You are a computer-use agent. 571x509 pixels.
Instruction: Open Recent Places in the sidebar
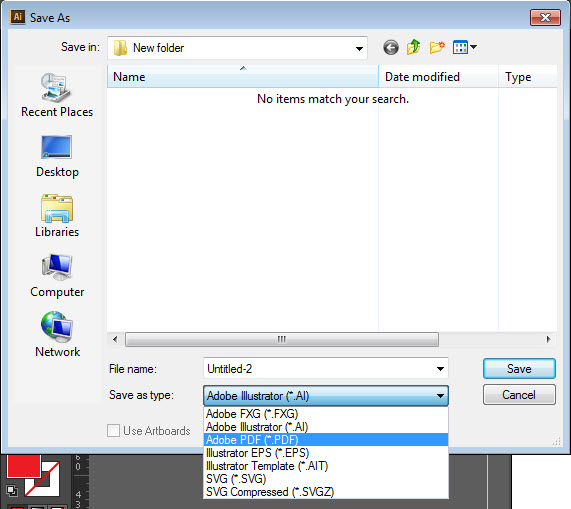[x=57, y=95]
